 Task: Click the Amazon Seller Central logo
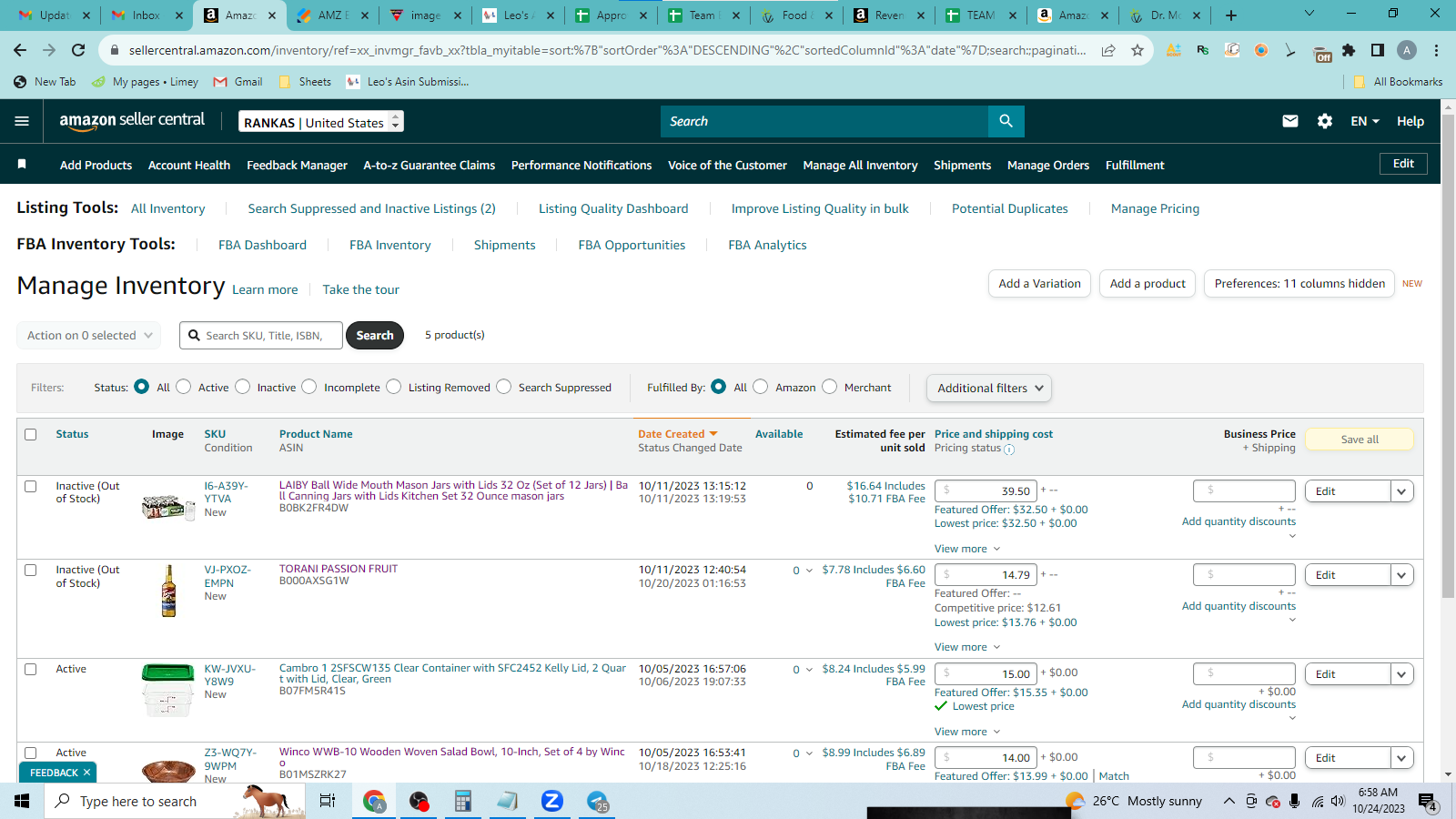click(132, 121)
